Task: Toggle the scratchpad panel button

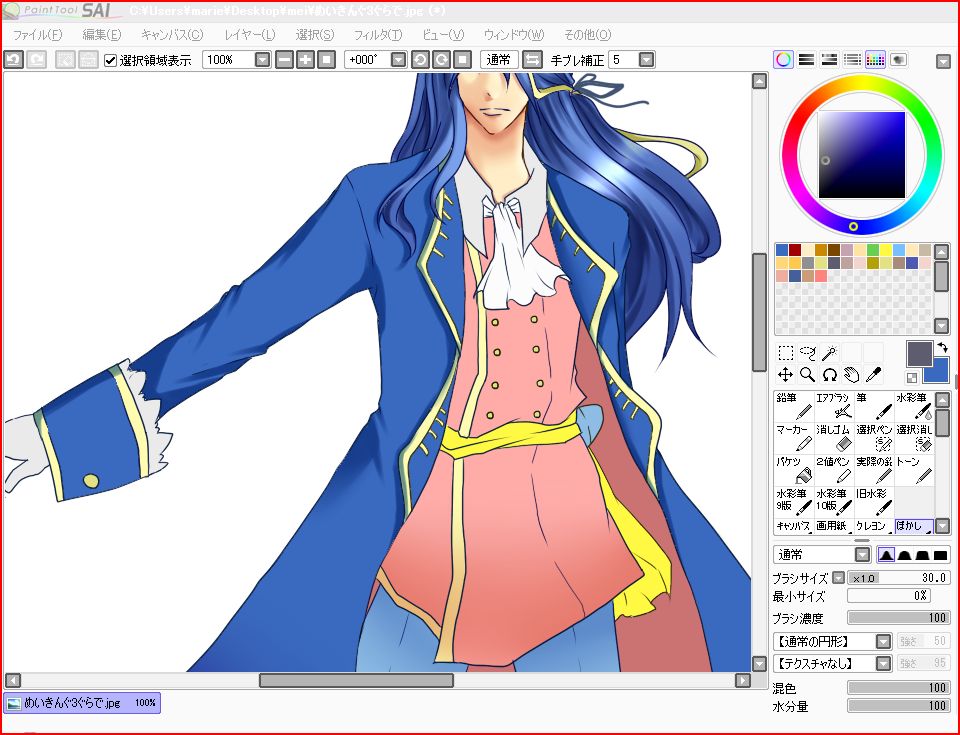Action: [x=898, y=59]
